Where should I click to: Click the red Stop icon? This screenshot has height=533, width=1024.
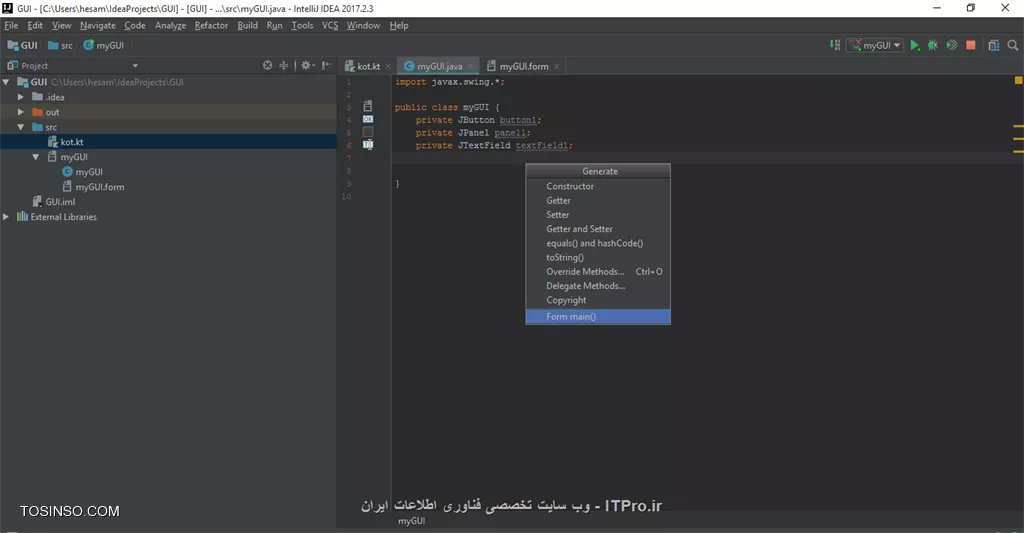tap(970, 45)
